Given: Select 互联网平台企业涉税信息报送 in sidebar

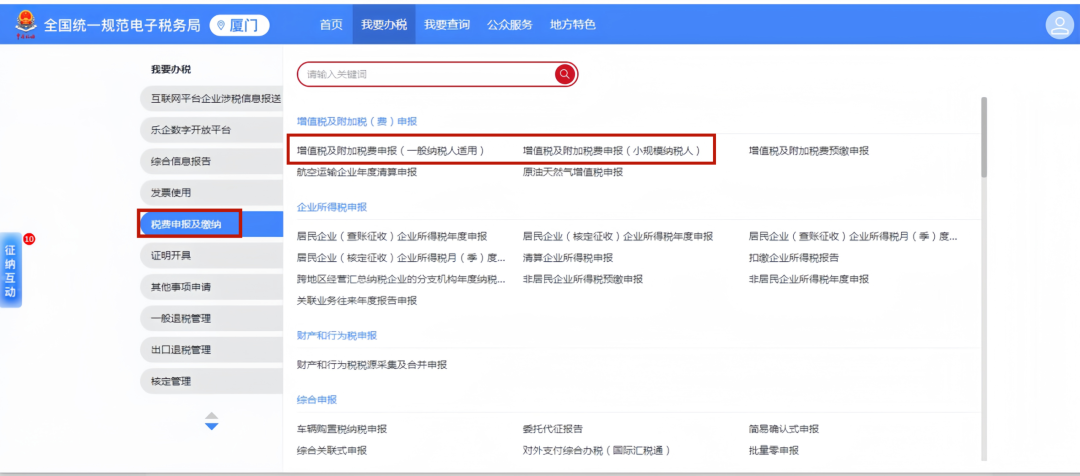Looking at the screenshot, I should (x=210, y=99).
